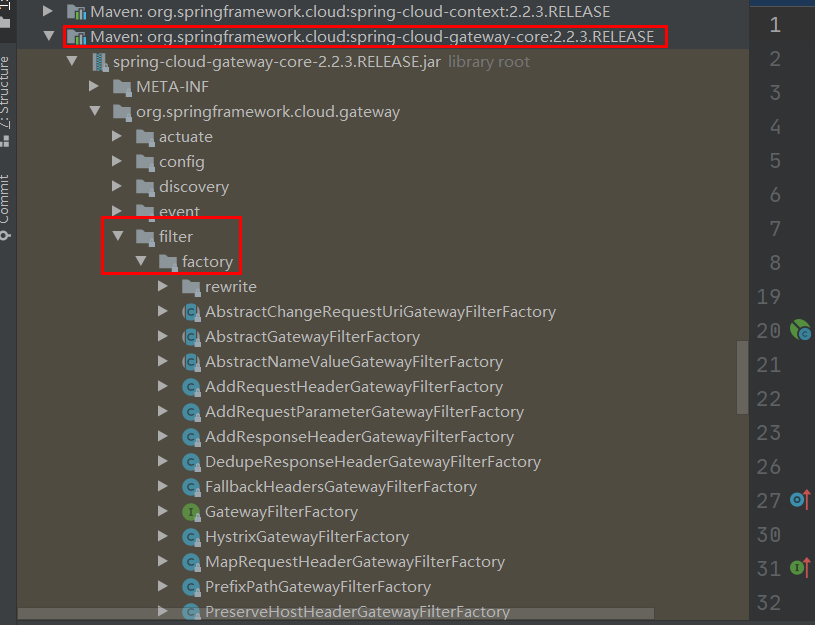The height and width of the screenshot is (625, 815).
Task: Click editor gutter line number 26
Action: pos(768,466)
